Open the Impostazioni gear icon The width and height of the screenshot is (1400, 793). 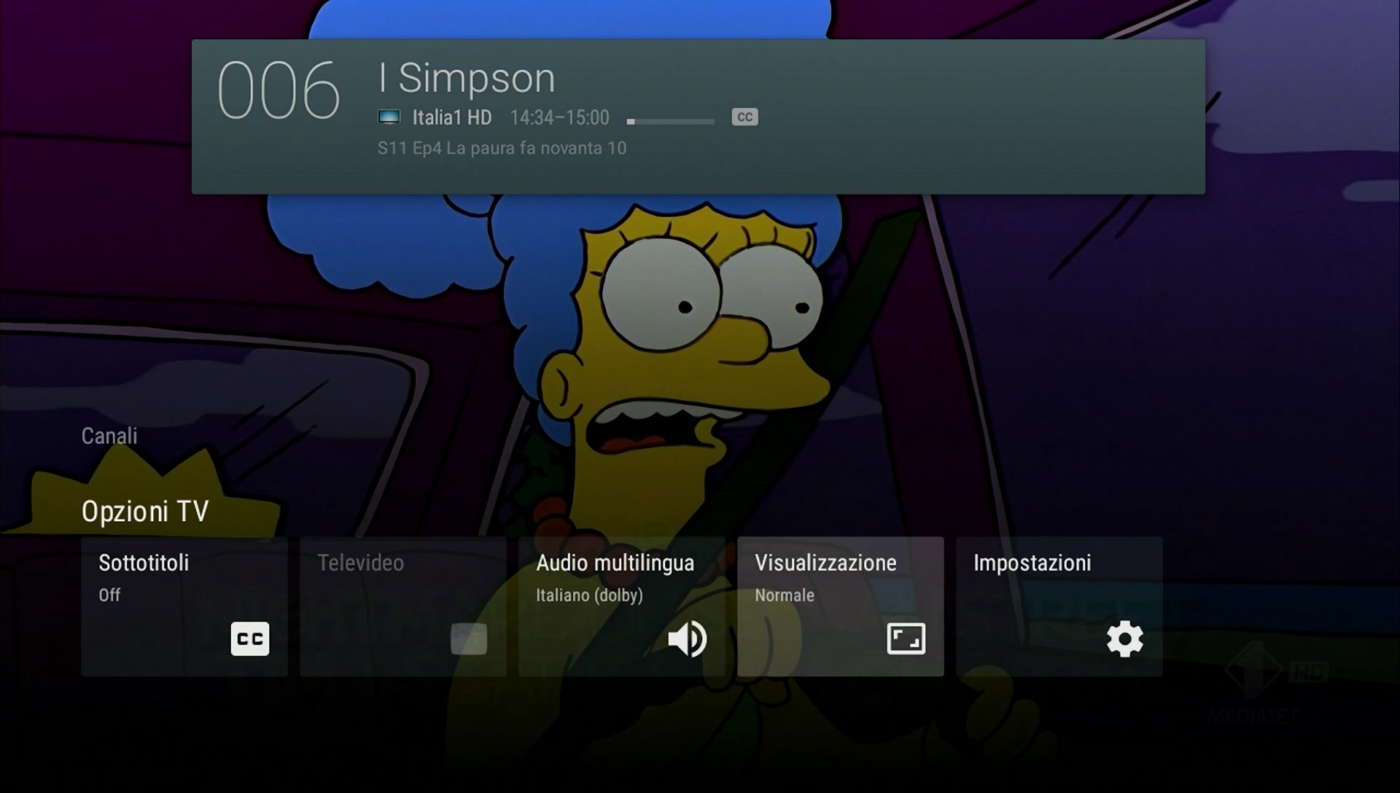[1125, 639]
